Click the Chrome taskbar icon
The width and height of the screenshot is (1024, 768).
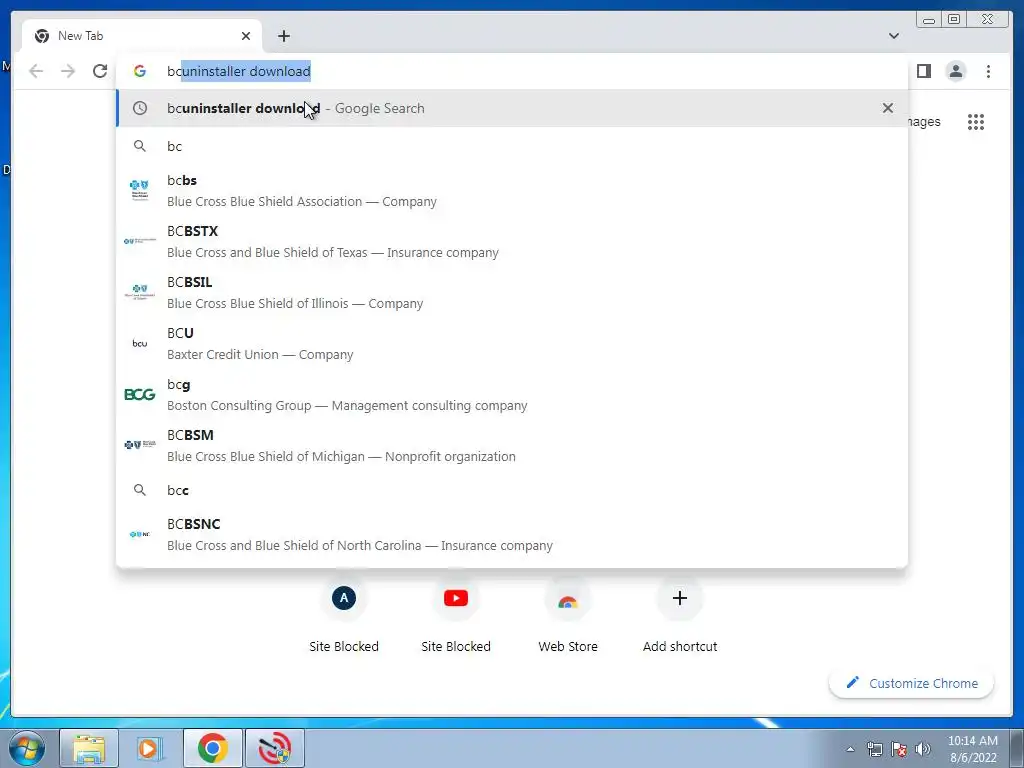(213, 748)
